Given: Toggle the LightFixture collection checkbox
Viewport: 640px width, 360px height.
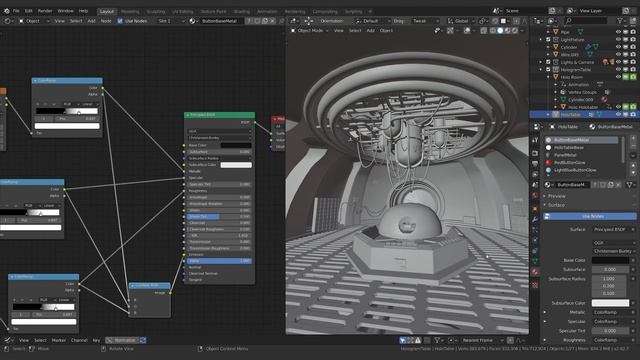Looking at the screenshot, I should (549, 40).
